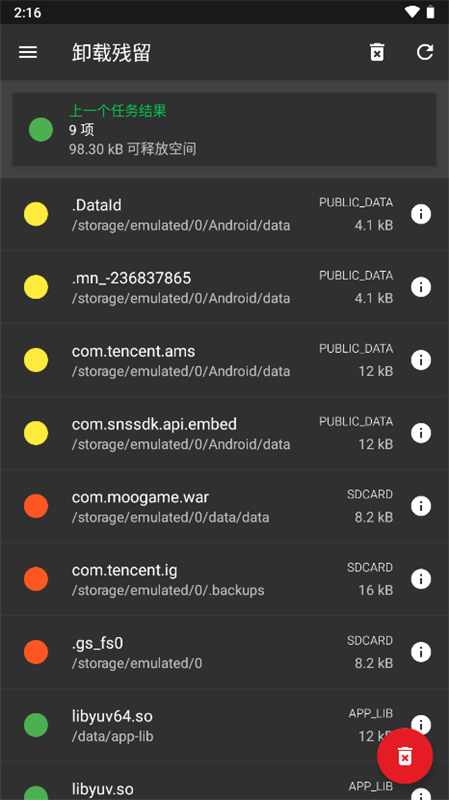Select the yellow dot beside .DataId
Image resolution: width=449 pixels, height=800 pixels.
(x=36, y=214)
